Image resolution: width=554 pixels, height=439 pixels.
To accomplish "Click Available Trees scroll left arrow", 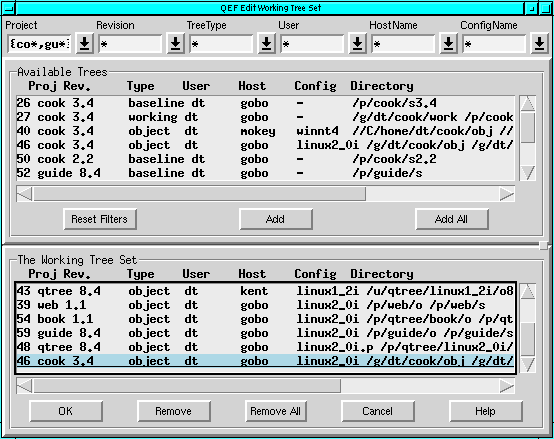I will click(x=24, y=194).
